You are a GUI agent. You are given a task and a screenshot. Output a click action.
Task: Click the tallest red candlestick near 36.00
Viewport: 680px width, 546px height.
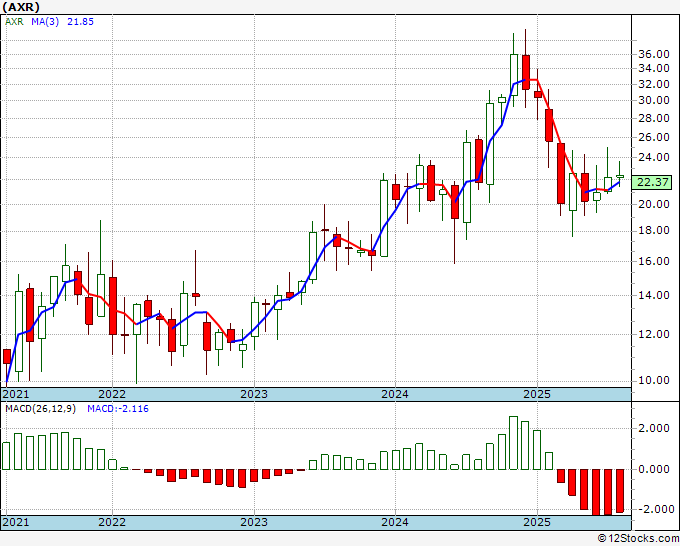pyautogui.click(x=526, y=72)
